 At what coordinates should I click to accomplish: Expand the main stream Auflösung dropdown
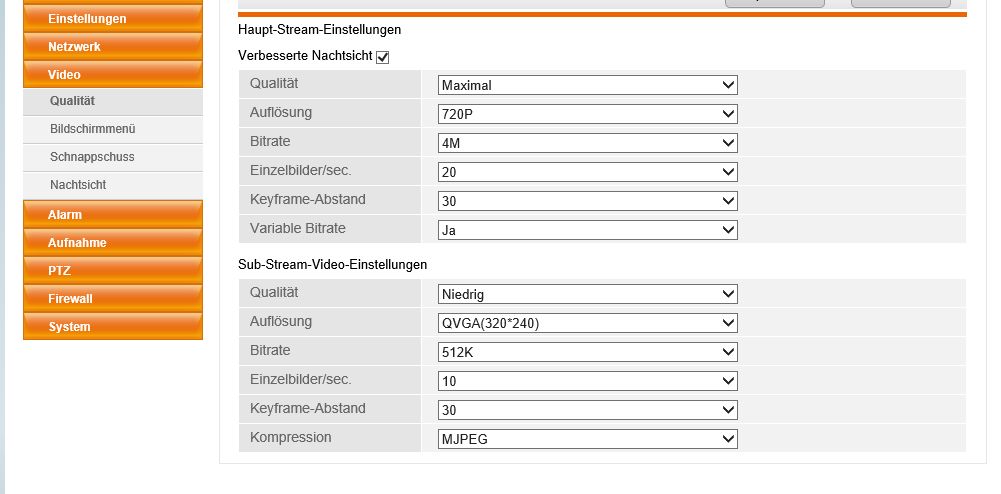[587, 114]
